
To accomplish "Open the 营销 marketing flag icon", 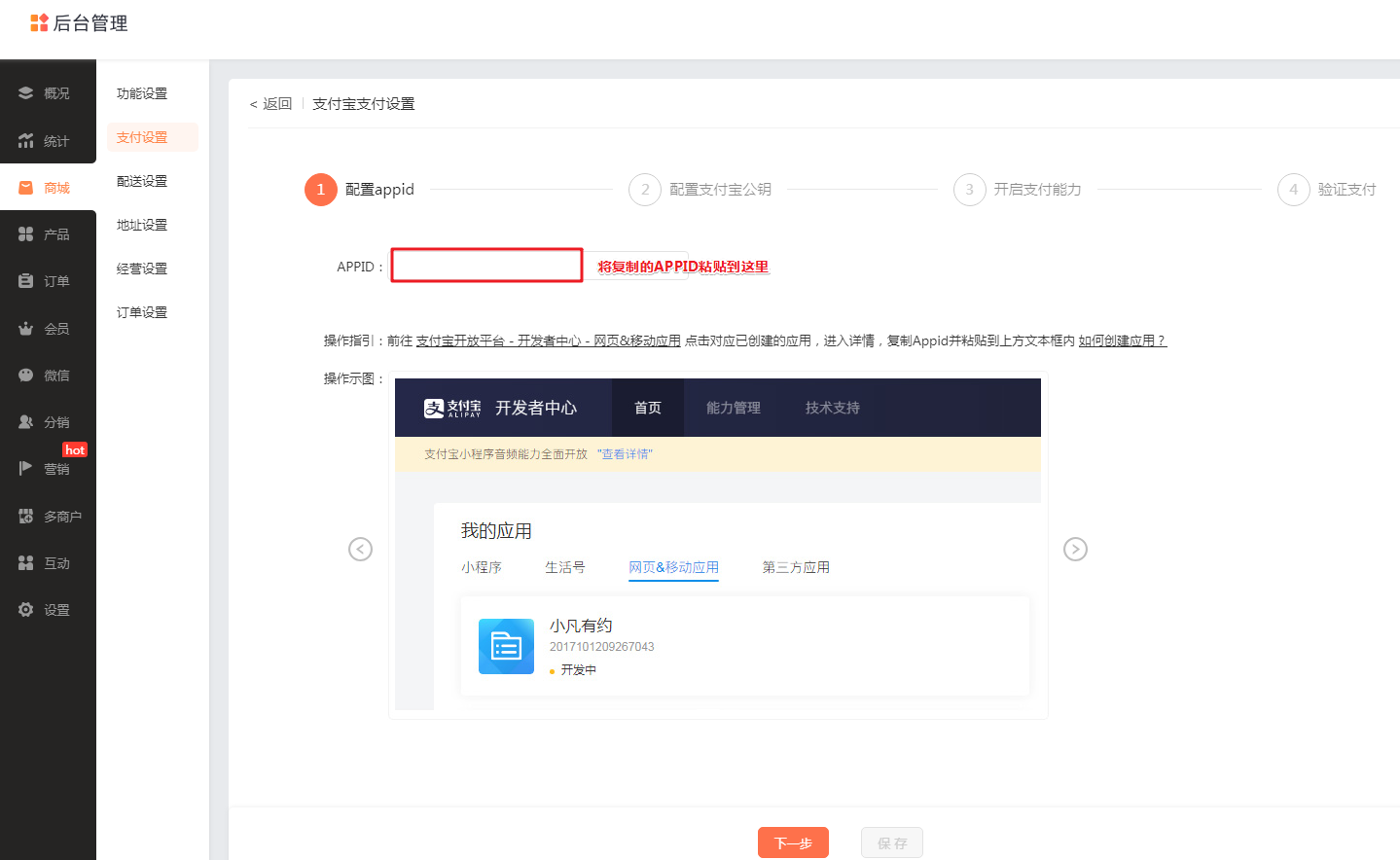I will [26, 469].
